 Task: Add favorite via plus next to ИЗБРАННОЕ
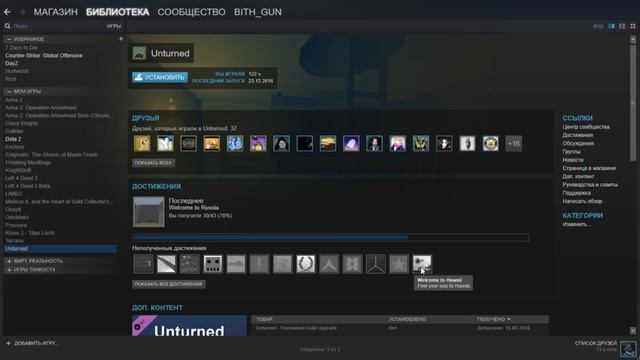(121, 39)
